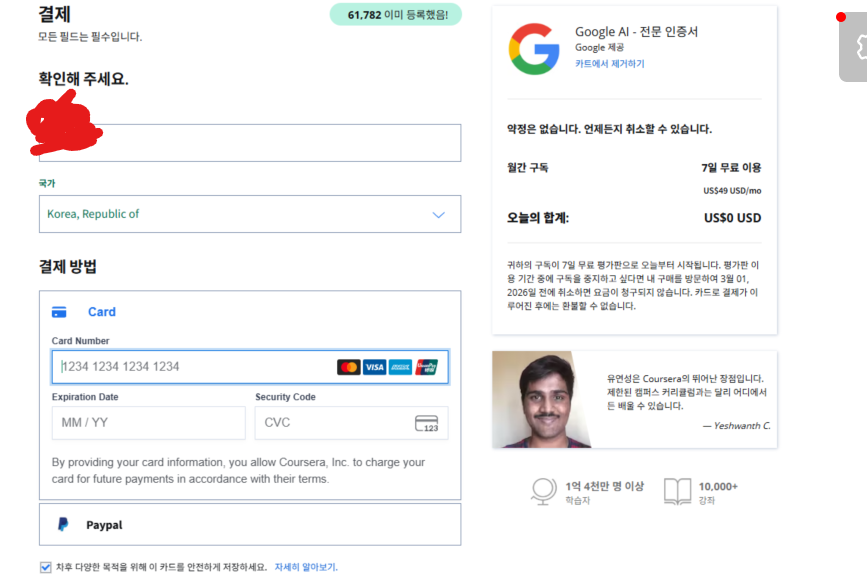The width and height of the screenshot is (867, 583).
Task: Click the blue credit card icon
Action: point(59,313)
